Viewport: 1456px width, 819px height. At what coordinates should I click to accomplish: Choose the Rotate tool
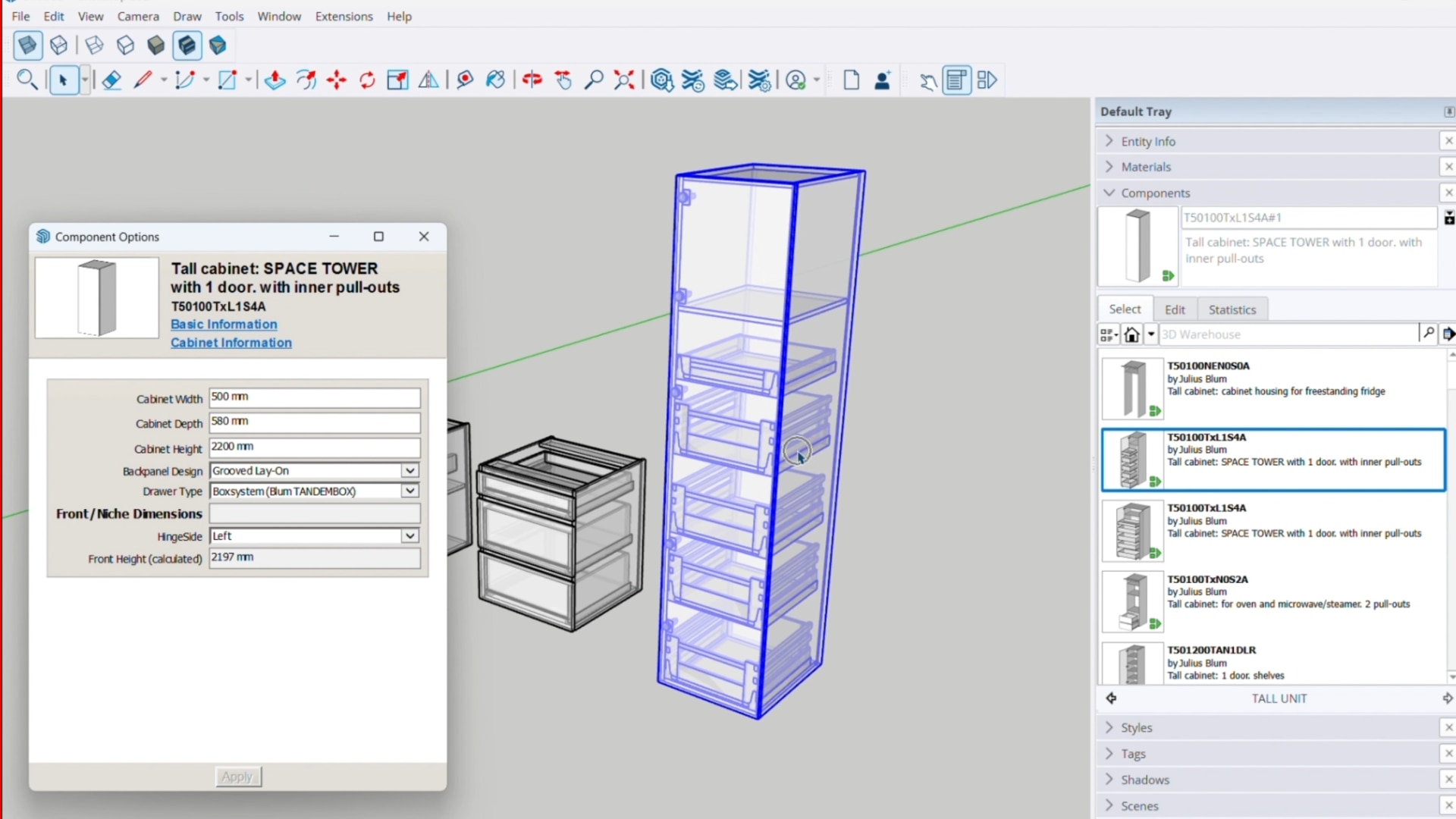[x=367, y=80]
